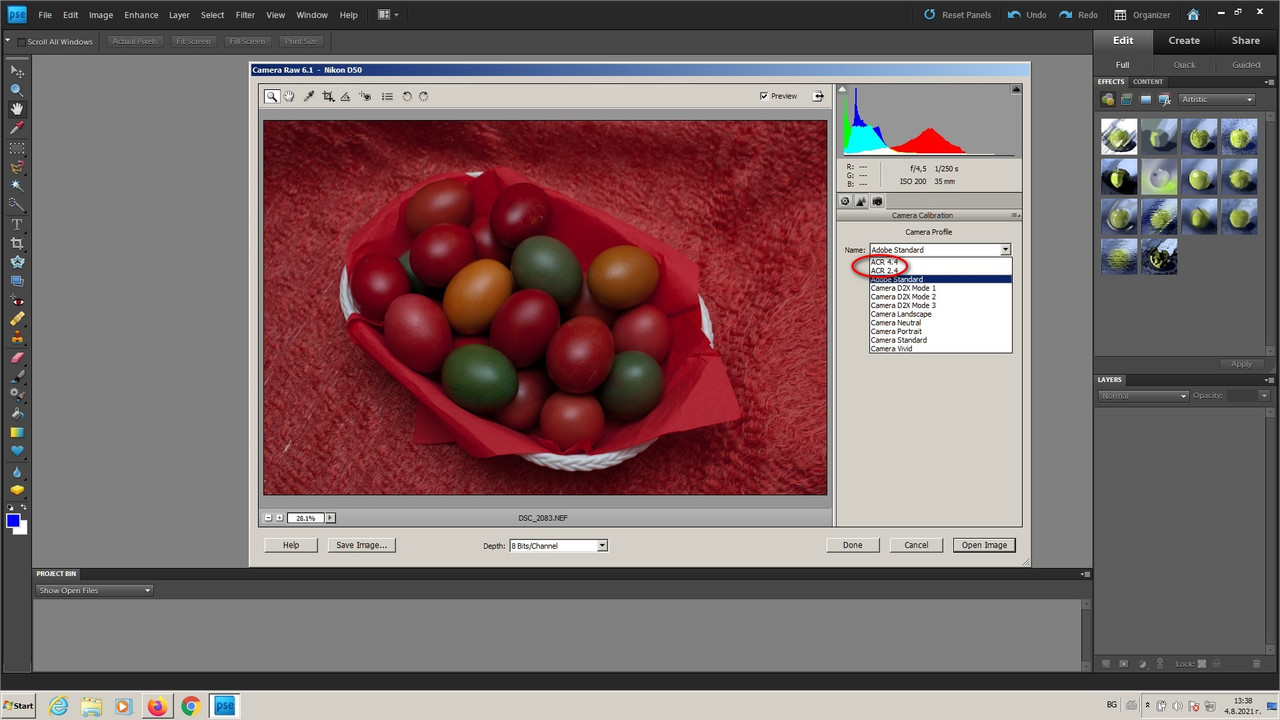Select the Clone Stamp tool

tap(17, 338)
